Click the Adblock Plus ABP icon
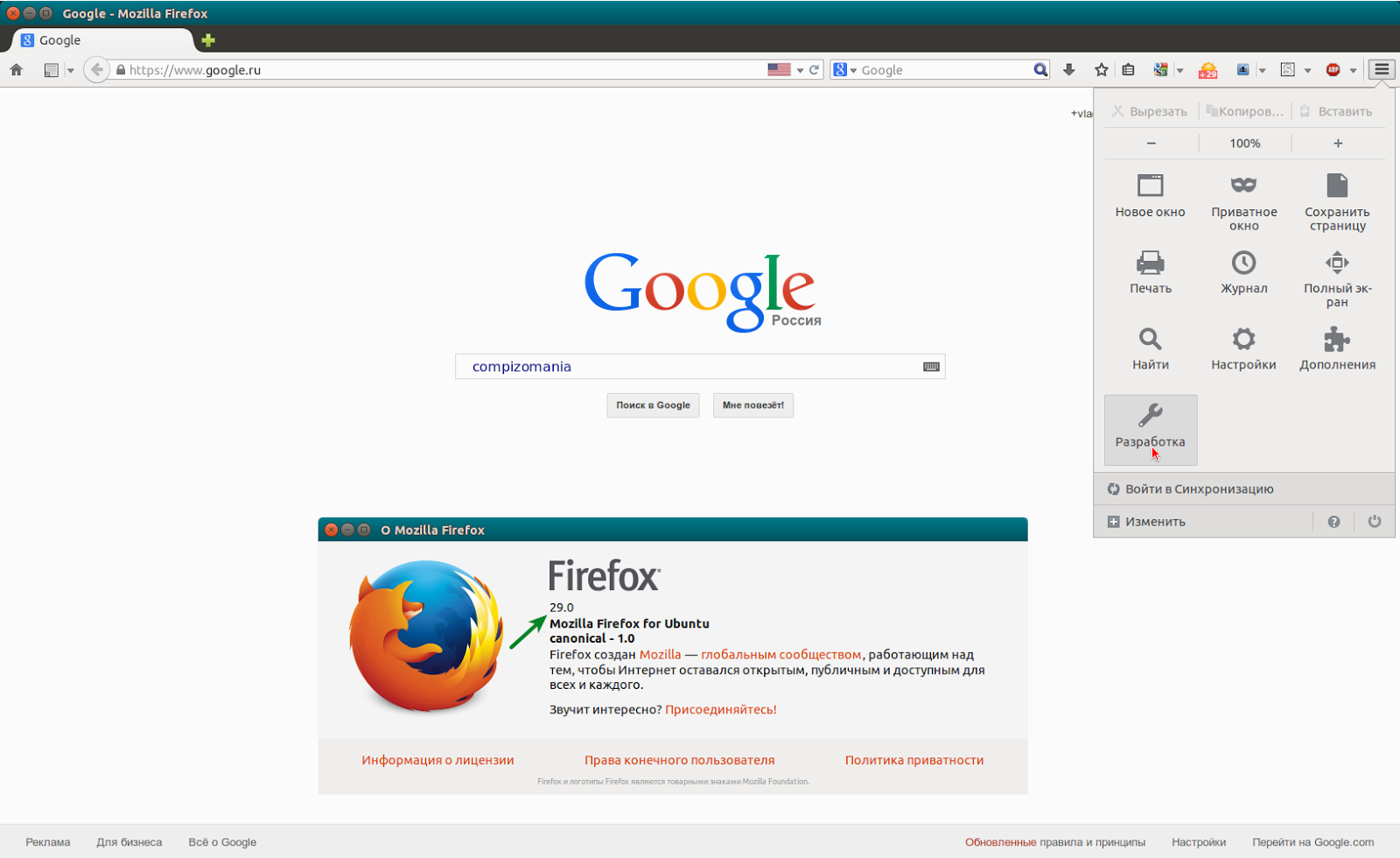The height and width of the screenshot is (858, 1400). pos(1333,70)
